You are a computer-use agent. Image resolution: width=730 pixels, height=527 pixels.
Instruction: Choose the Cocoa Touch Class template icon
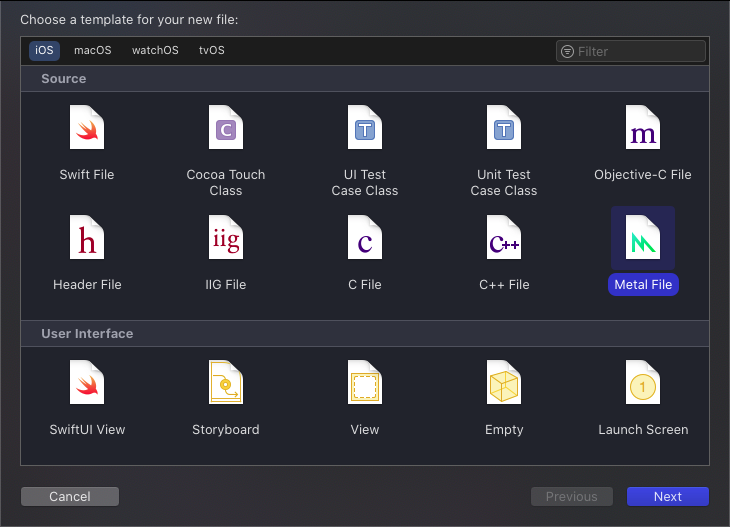coord(226,127)
